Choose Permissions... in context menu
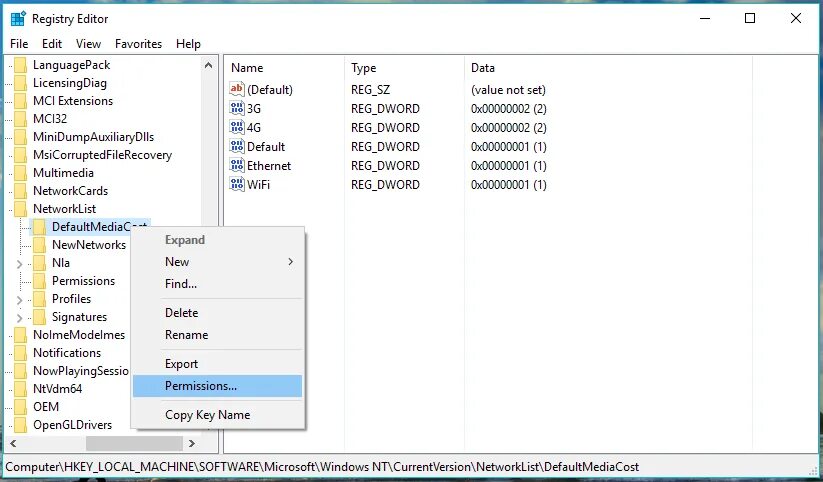Screen dimensions: 823x482 pyautogui.click(x=217, y=386)
